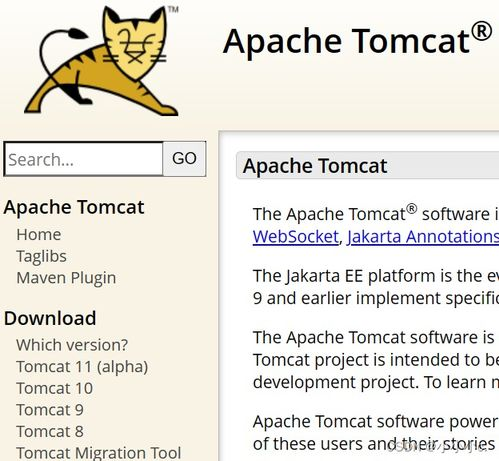Select the Tomcat 8 download link
Viewport: 499px width, 461px height.
pos(50,431)
